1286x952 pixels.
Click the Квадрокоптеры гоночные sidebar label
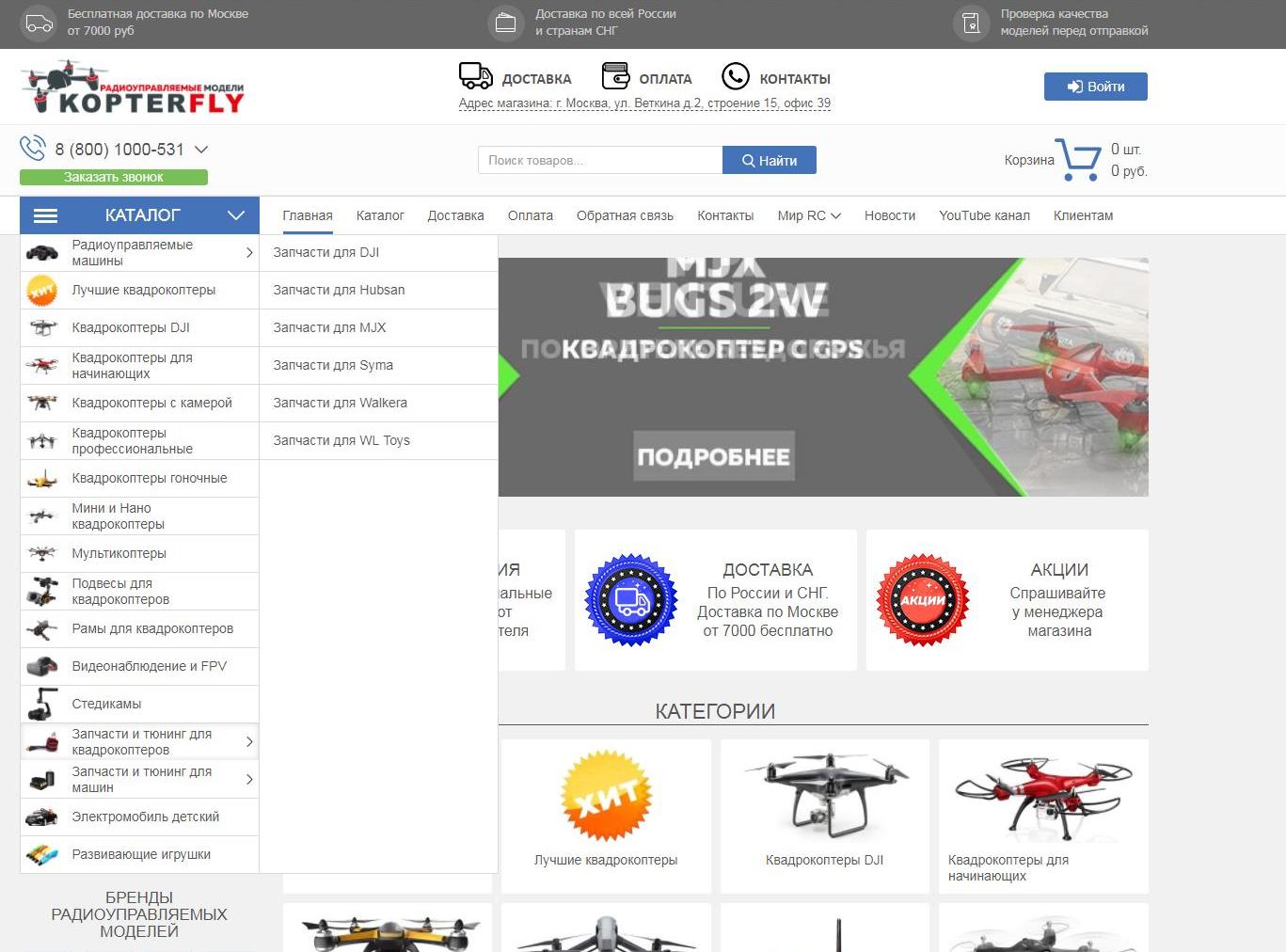[x=150, y=478]
